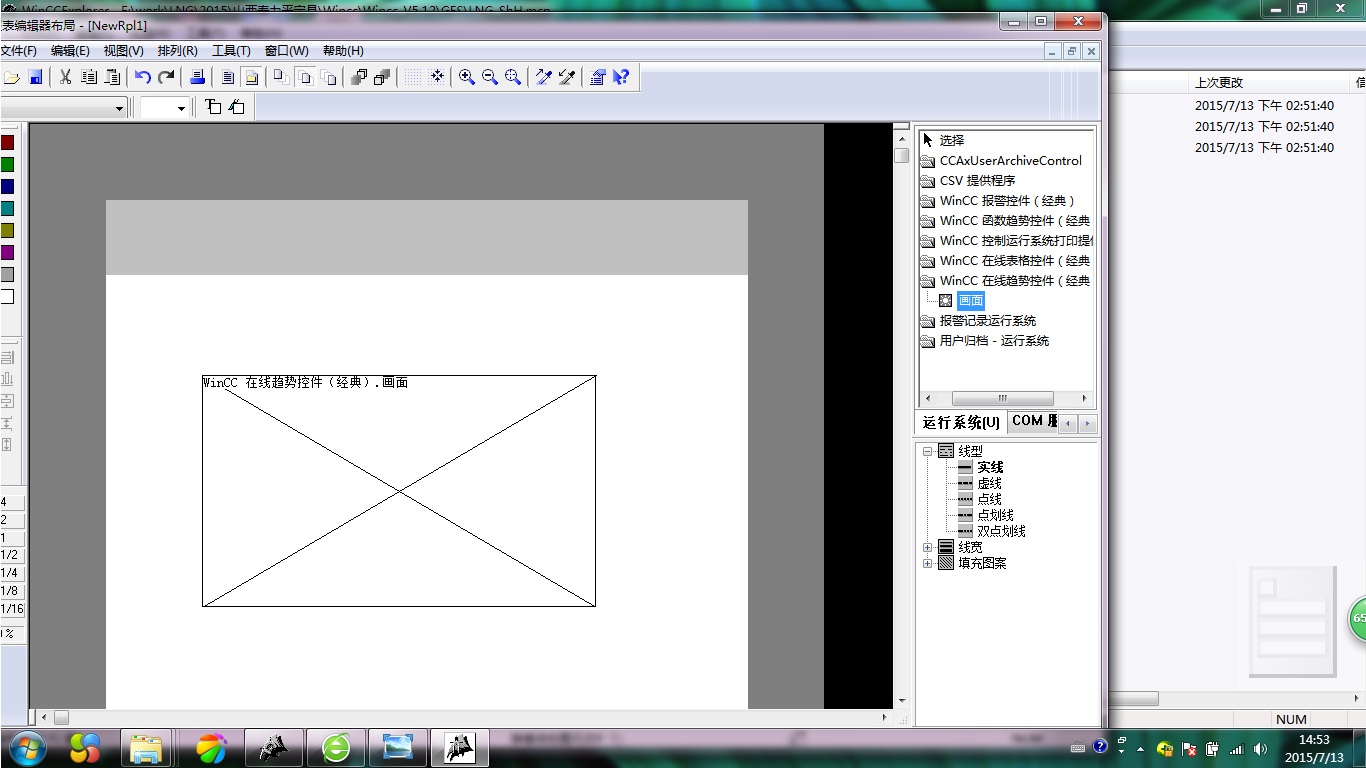Viewport: 1366px width, 768px height.
Task: Click the Zoom in magnifier
Action: 466,77
